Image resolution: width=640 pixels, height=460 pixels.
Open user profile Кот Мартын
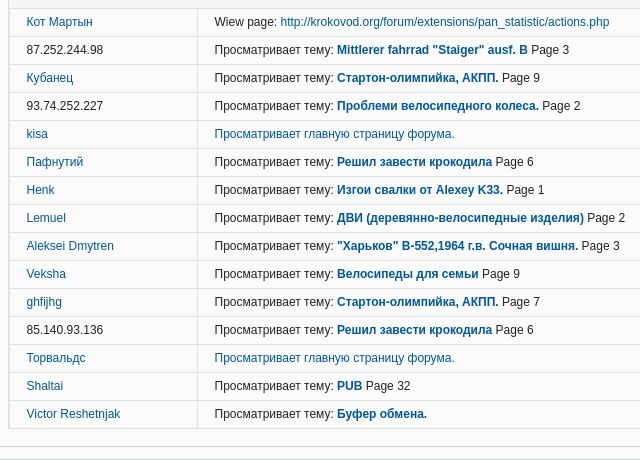[59, 22]
